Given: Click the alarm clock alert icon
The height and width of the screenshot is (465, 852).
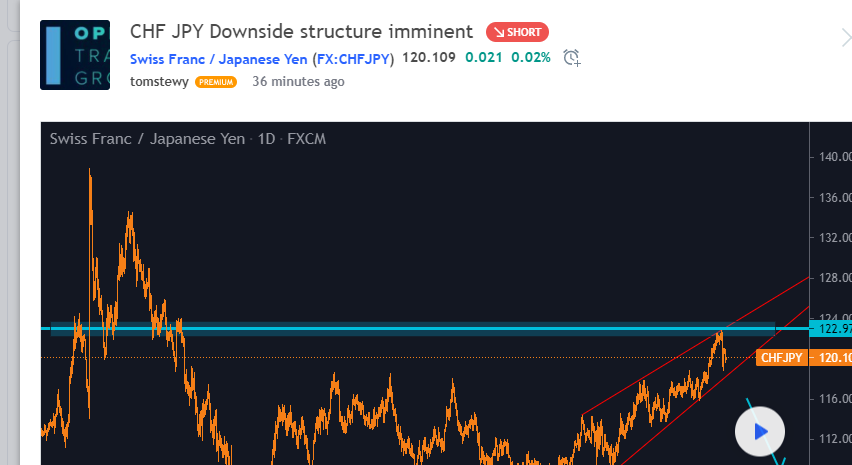Looking at the screenshot, I should tap(572, 58).
